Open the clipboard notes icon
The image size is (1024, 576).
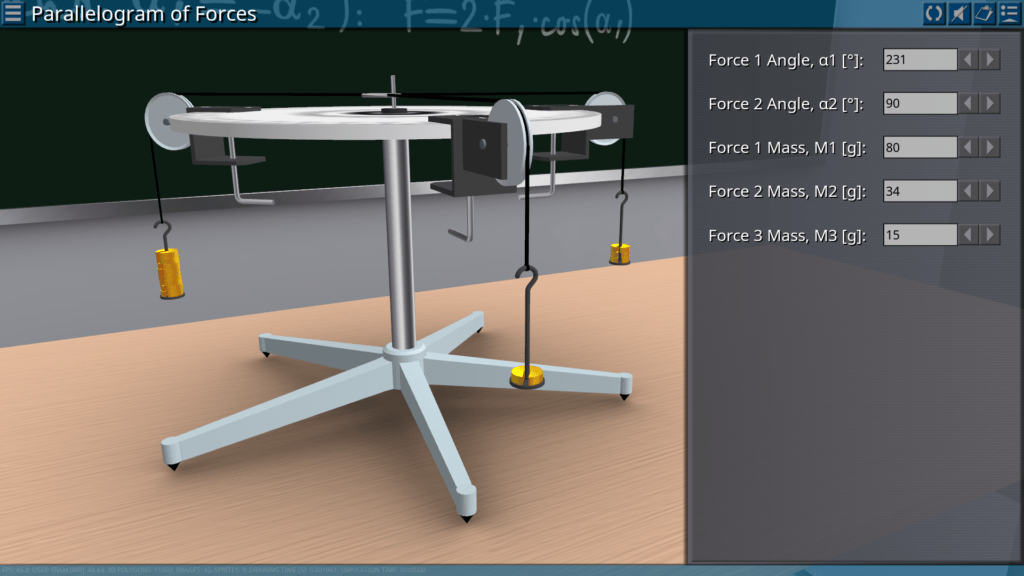[984, 13]
